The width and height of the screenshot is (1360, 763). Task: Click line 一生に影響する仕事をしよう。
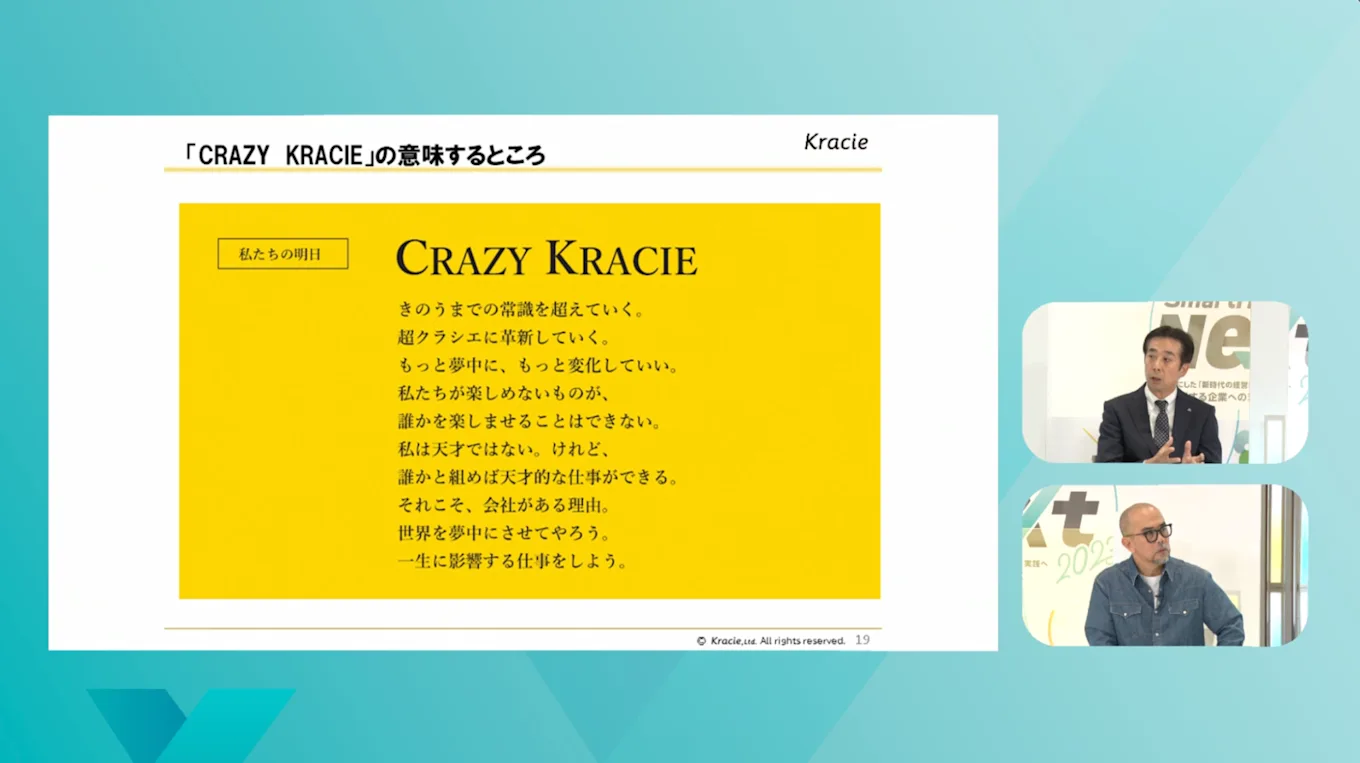coord(512,560)
